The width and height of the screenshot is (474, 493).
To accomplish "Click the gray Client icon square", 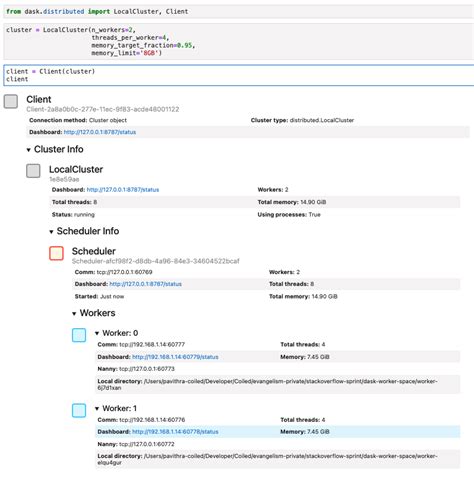I will click(x=11, y=101).
